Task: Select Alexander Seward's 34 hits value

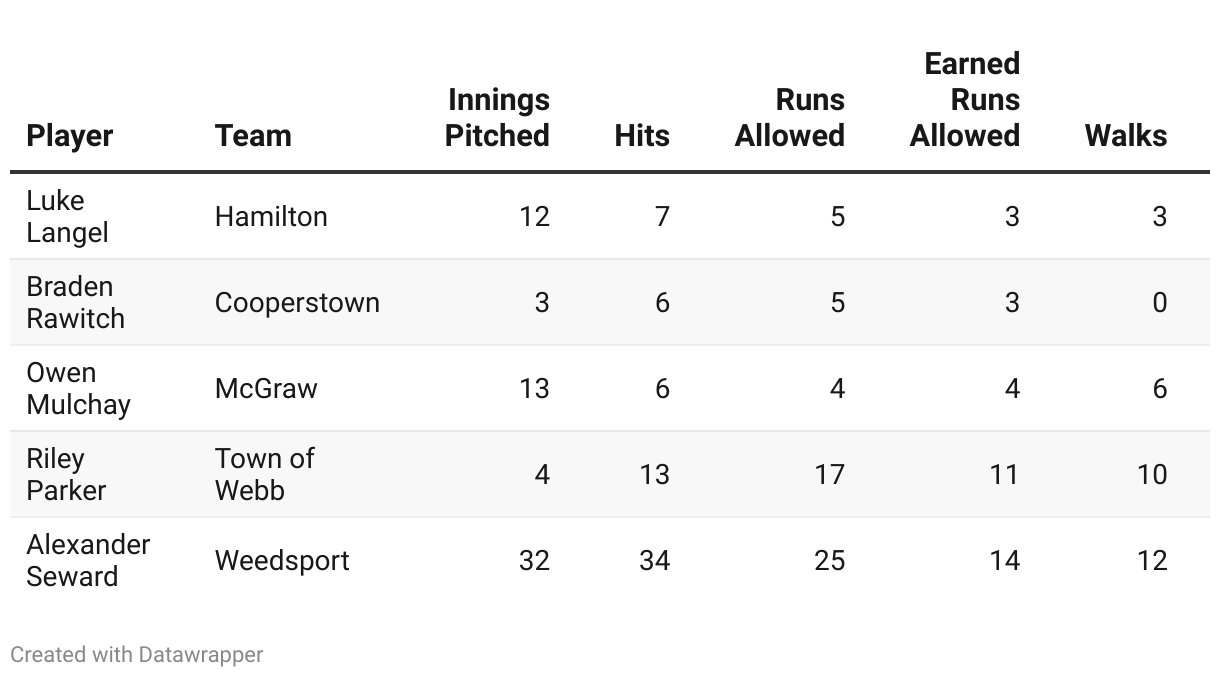Action: coord(654,560)
